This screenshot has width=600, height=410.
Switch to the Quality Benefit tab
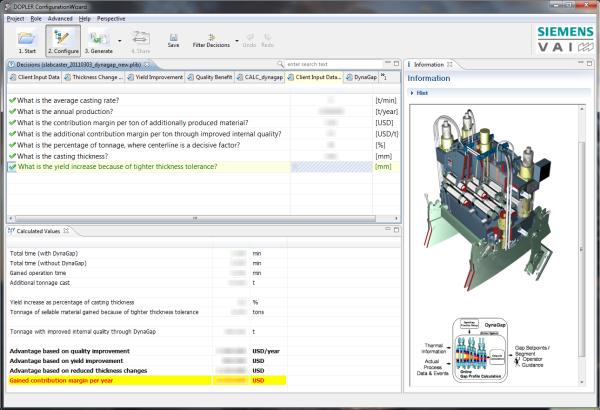tap(210, 77)
